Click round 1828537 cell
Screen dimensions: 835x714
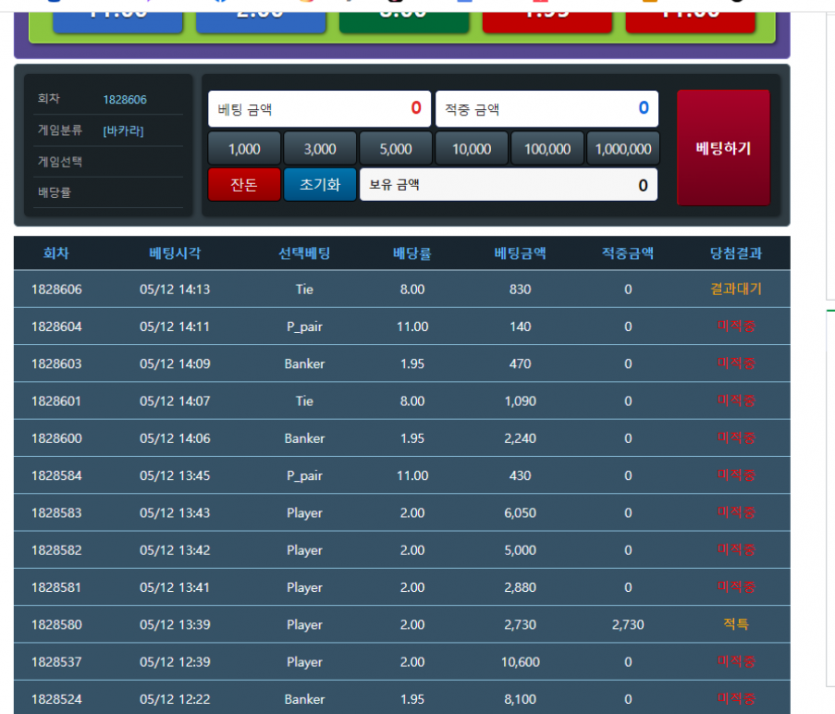pyautogui.click(x=56, y=662)
